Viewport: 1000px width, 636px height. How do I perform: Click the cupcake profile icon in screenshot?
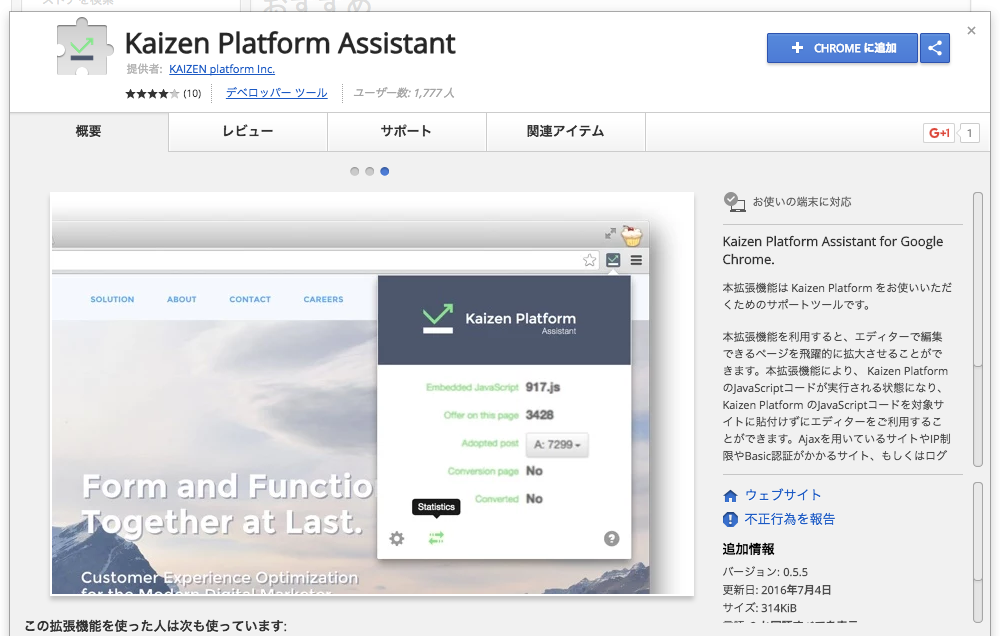pos(631,235)
